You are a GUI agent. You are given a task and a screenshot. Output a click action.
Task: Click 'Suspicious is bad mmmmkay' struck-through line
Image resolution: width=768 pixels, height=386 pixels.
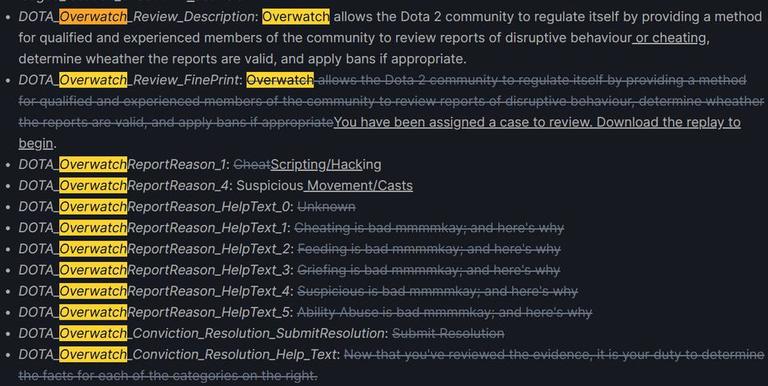coord(437,290)
